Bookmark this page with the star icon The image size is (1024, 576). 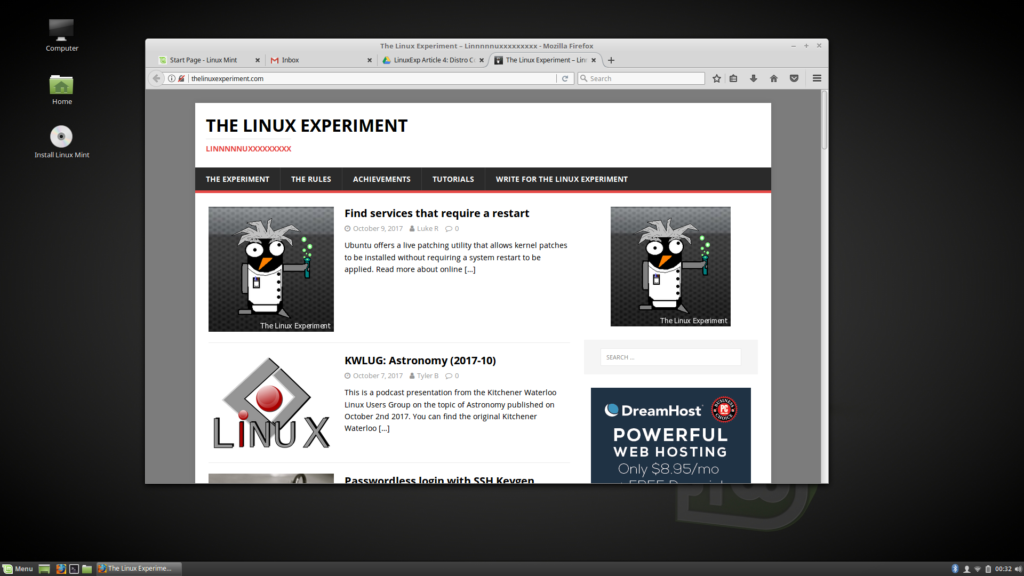[x=716, y=78]
